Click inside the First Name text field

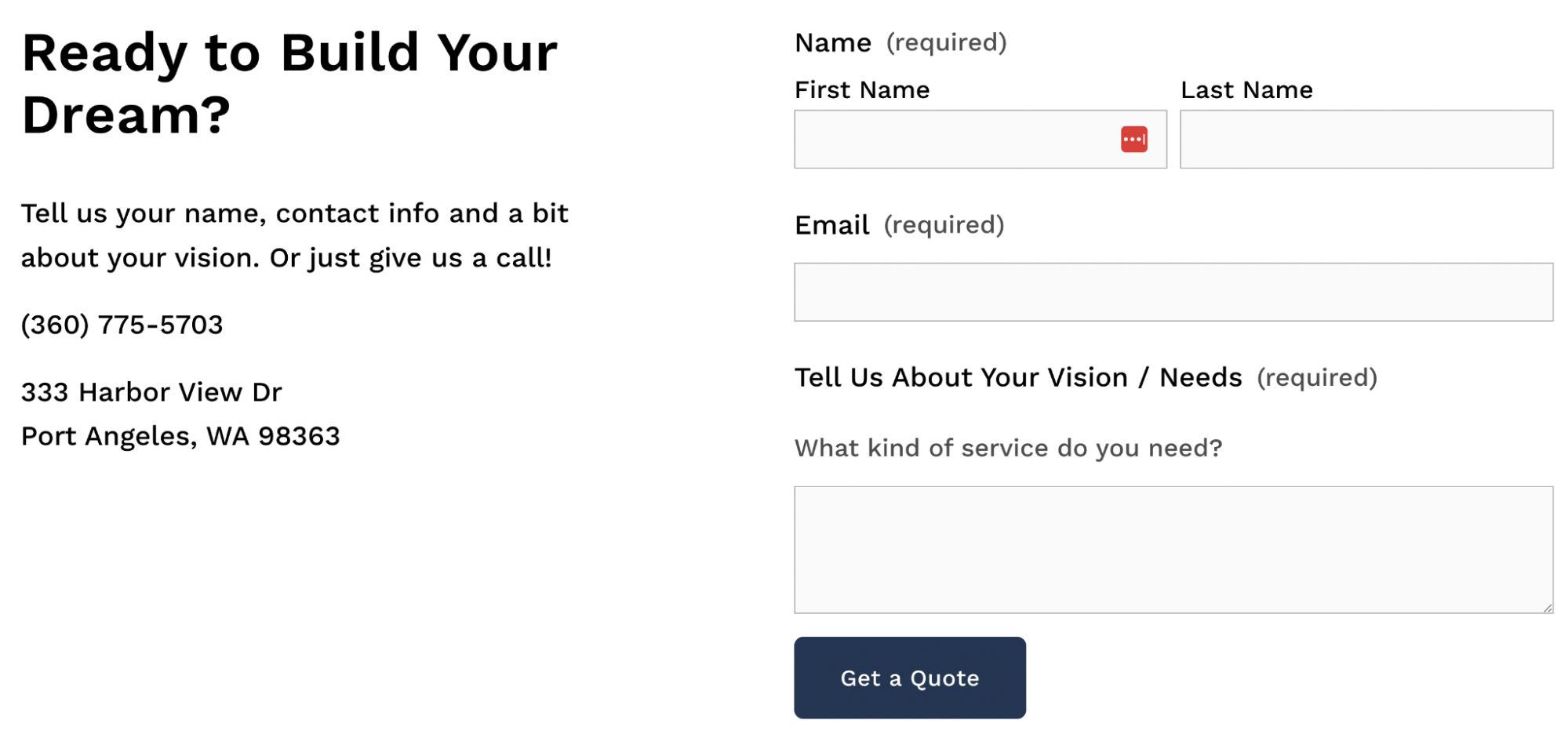[941, 140]
